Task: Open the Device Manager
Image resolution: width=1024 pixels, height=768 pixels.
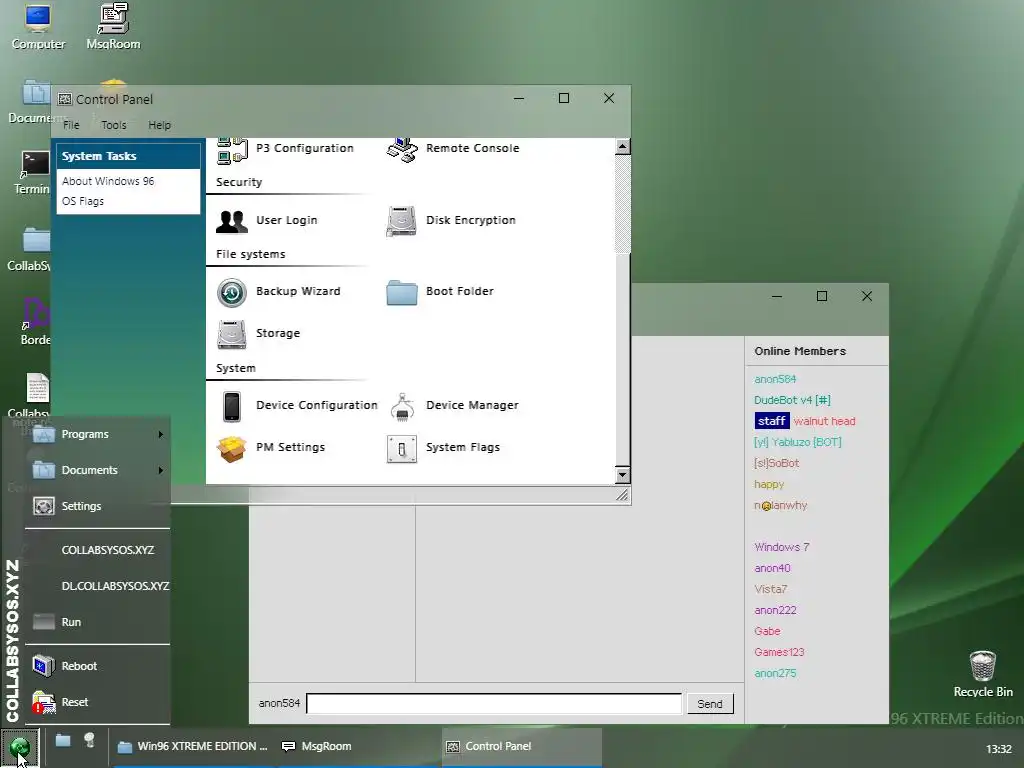Action: point(453,406)
